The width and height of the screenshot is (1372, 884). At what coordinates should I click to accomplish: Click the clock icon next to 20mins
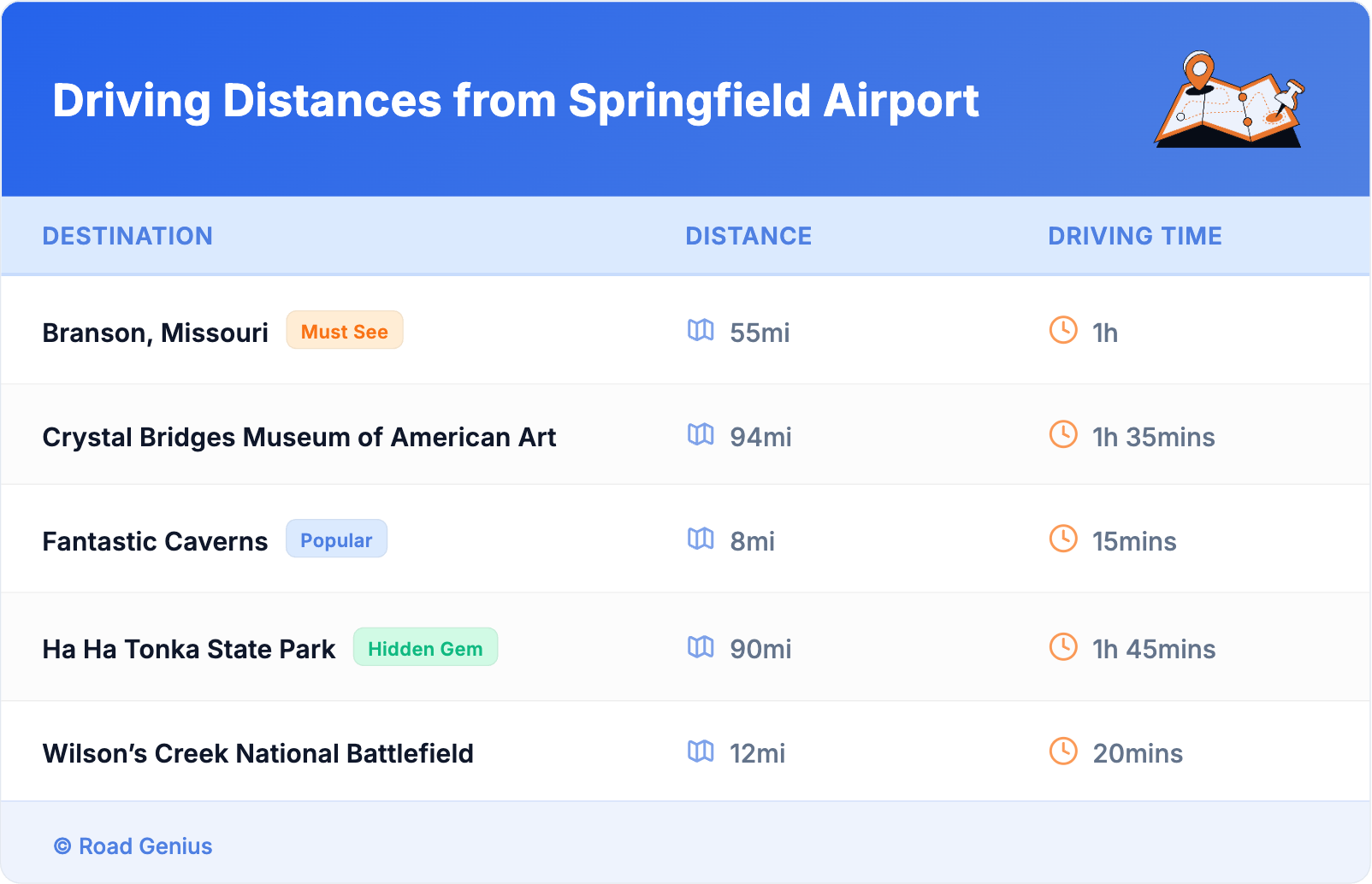tap(1063, 751)
